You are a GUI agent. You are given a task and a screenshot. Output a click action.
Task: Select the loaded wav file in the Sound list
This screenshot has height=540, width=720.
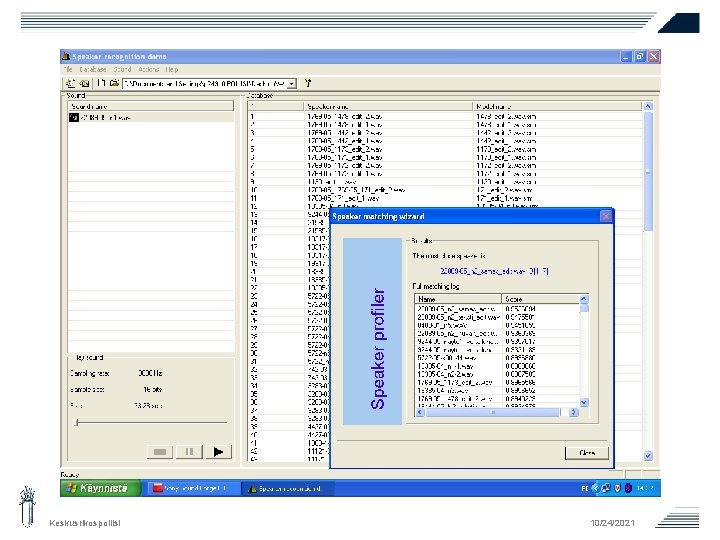tap(151, 118)
